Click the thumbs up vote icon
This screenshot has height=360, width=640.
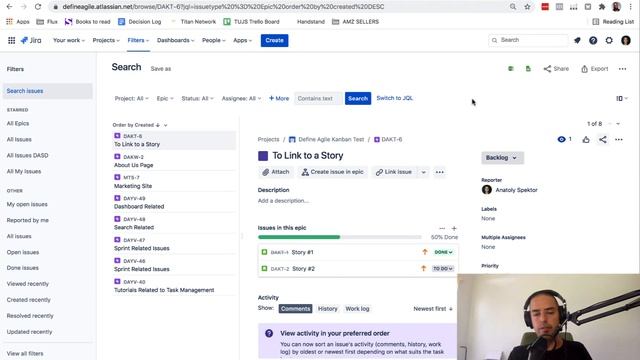[586, 140]
